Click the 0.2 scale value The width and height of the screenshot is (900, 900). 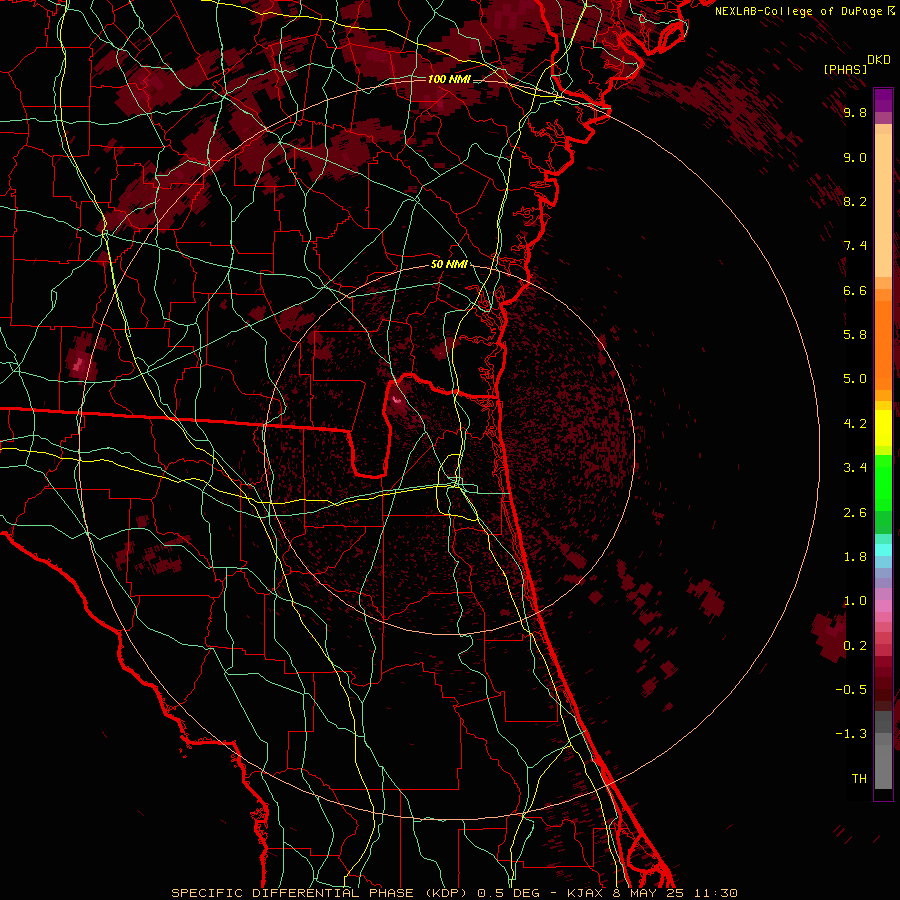tap(855, 646)
